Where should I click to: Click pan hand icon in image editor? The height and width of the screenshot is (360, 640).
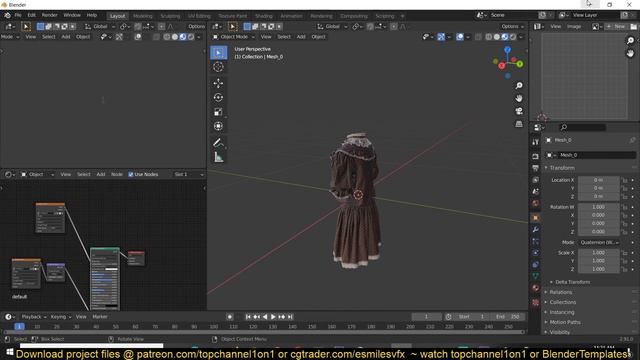[631, 53]
